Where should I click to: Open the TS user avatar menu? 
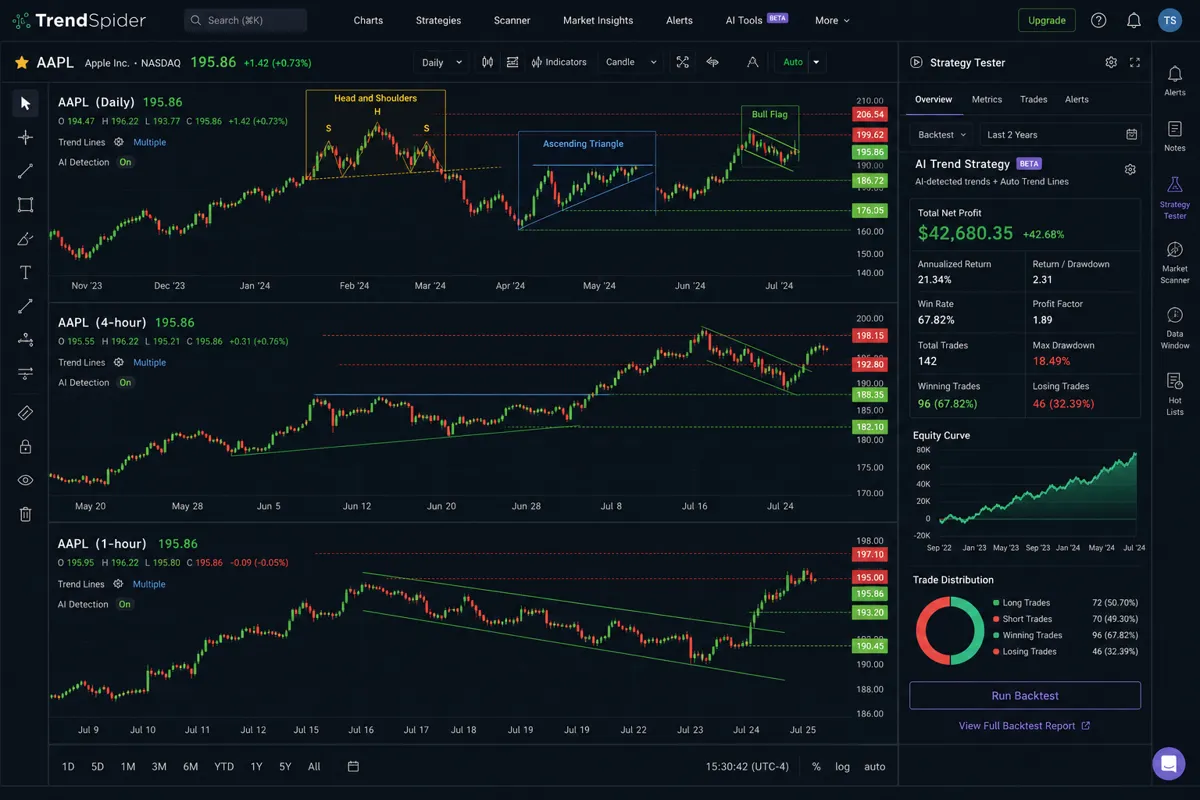click(x=1170, y=20)
